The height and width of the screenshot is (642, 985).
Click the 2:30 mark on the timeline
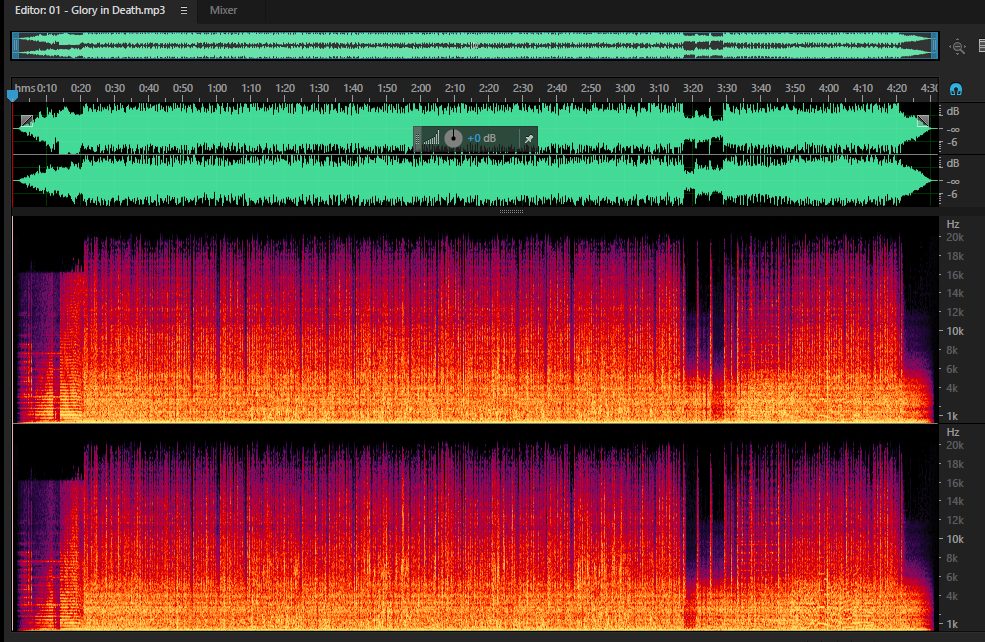[523, 88]
